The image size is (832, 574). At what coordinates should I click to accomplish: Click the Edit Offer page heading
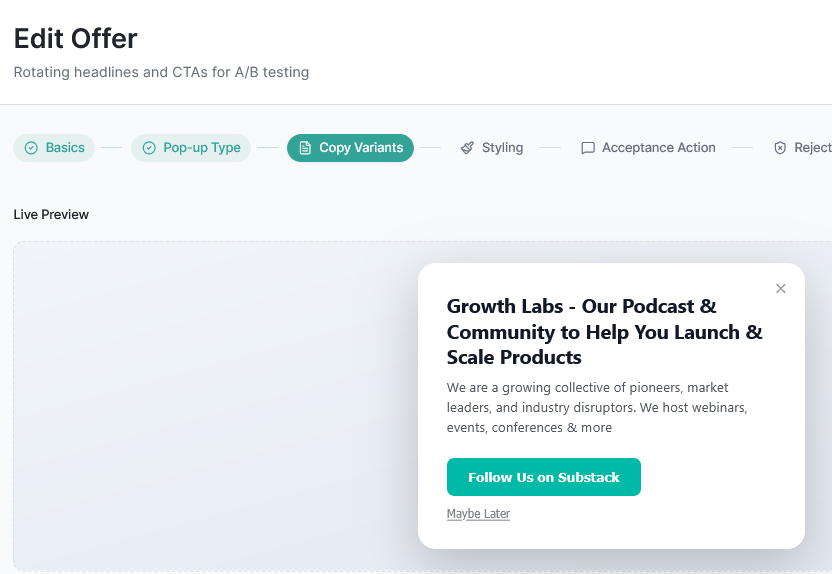point(76,39)
